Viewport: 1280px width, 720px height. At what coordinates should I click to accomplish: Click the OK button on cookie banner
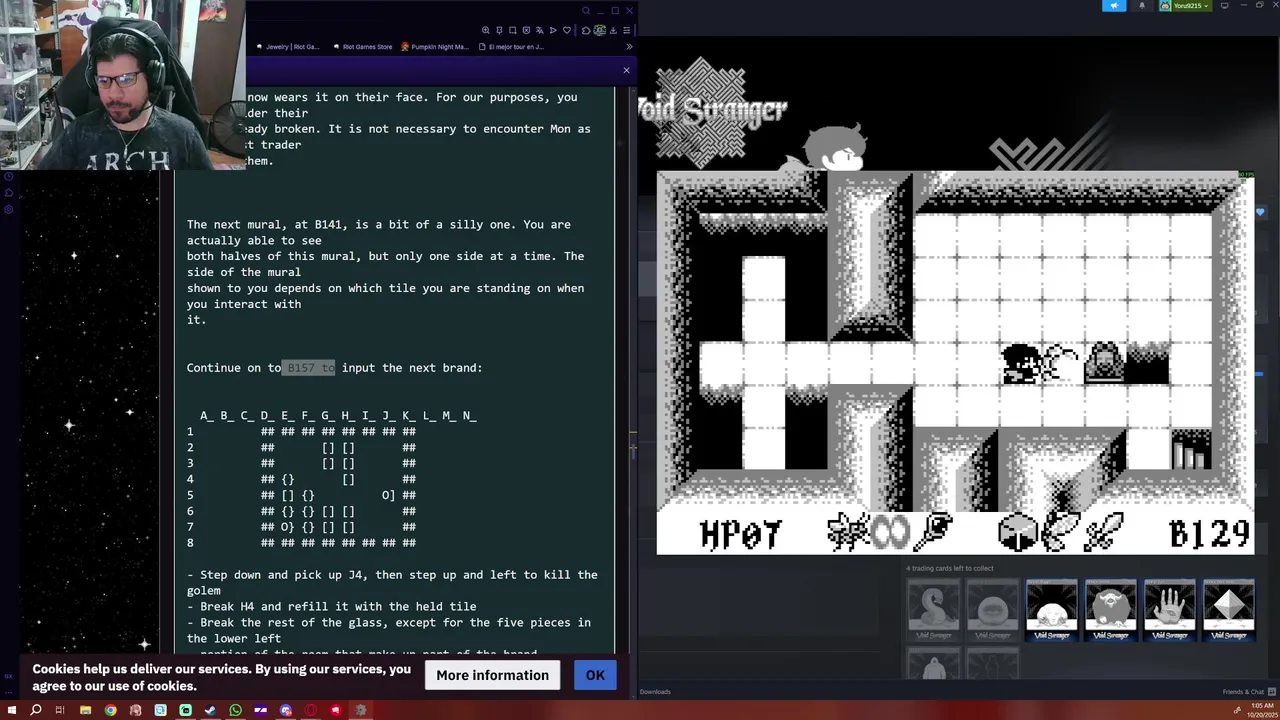coord(595,675)
